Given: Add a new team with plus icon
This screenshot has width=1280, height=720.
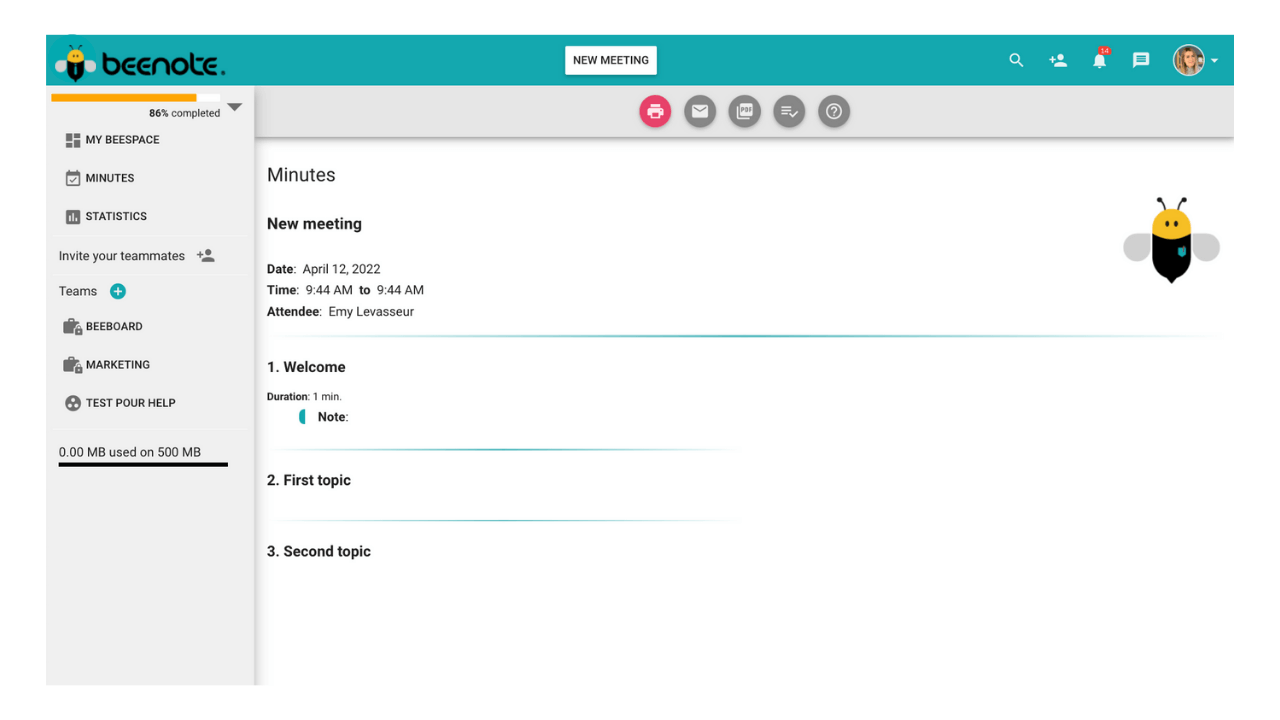Looking at the screenshot, I should pos(118,291).
